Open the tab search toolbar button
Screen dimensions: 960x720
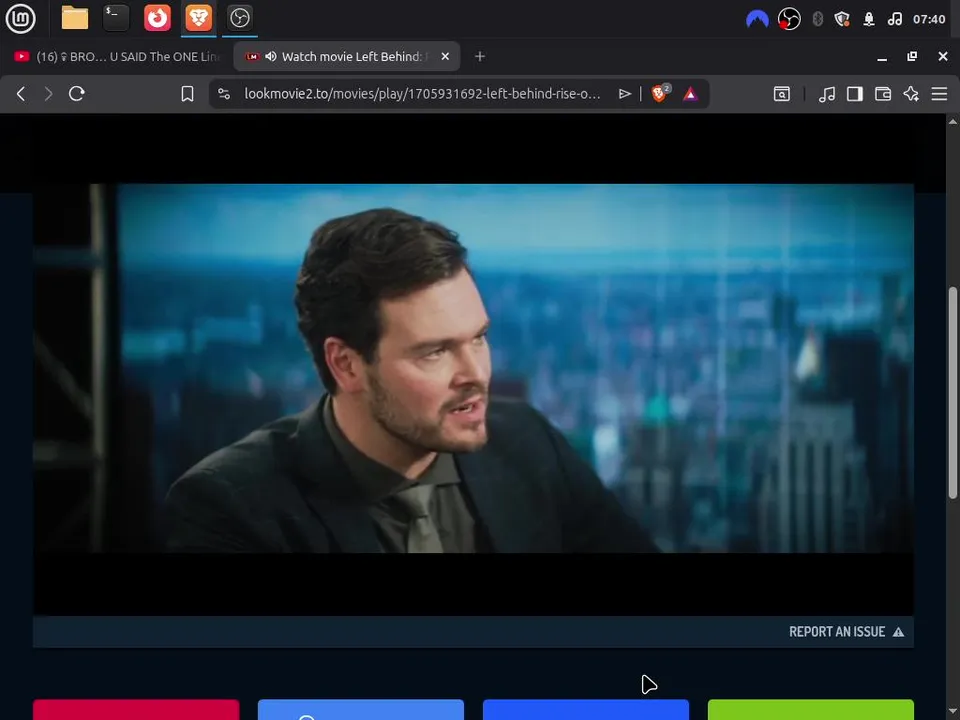pos(782,94)
